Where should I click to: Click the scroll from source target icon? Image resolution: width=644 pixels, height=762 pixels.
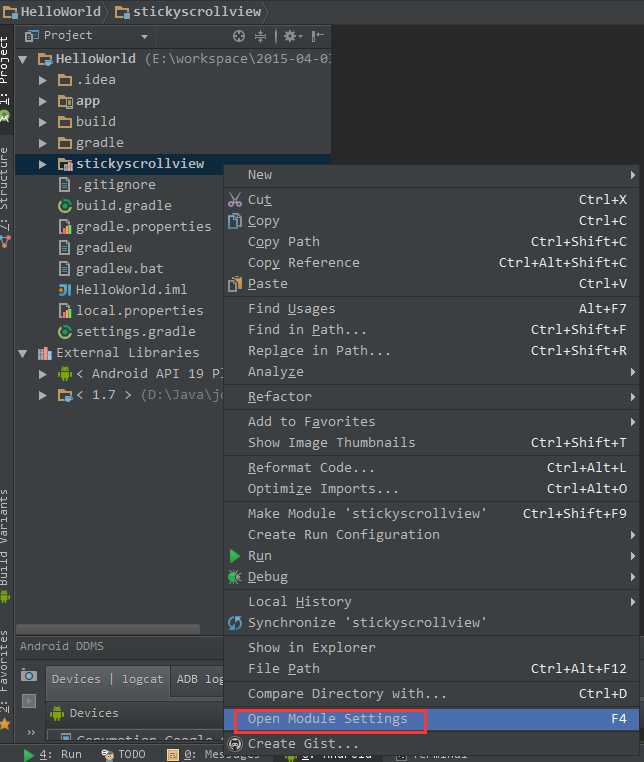(x=239, y=36)
